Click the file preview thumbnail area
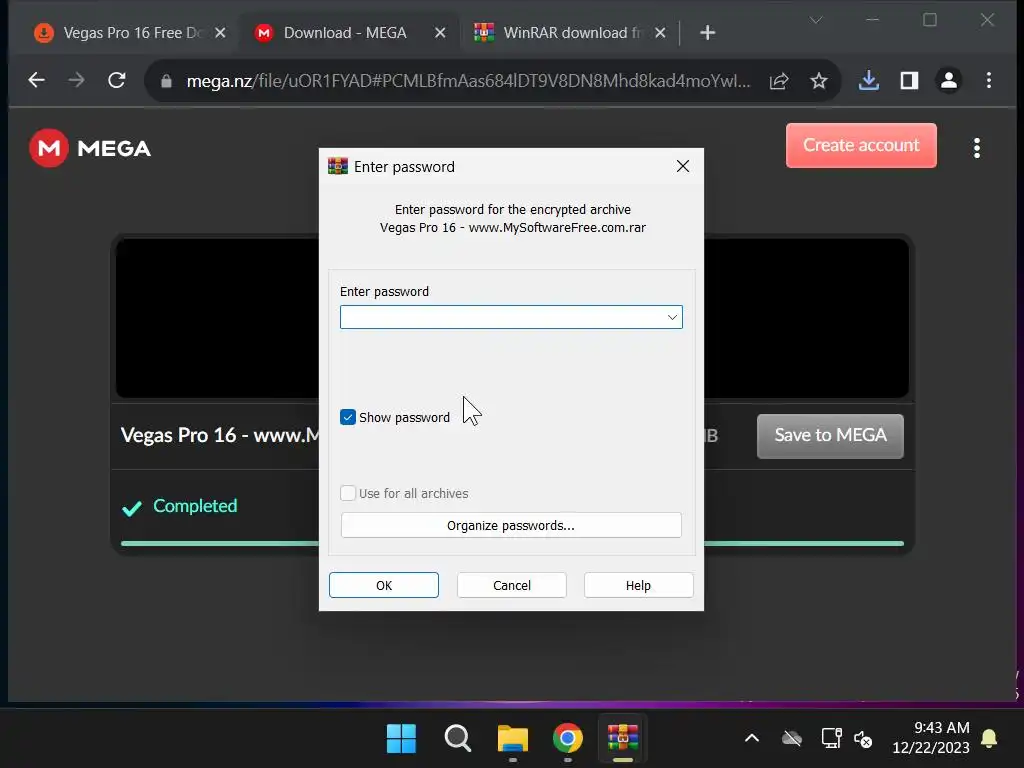 512,318
